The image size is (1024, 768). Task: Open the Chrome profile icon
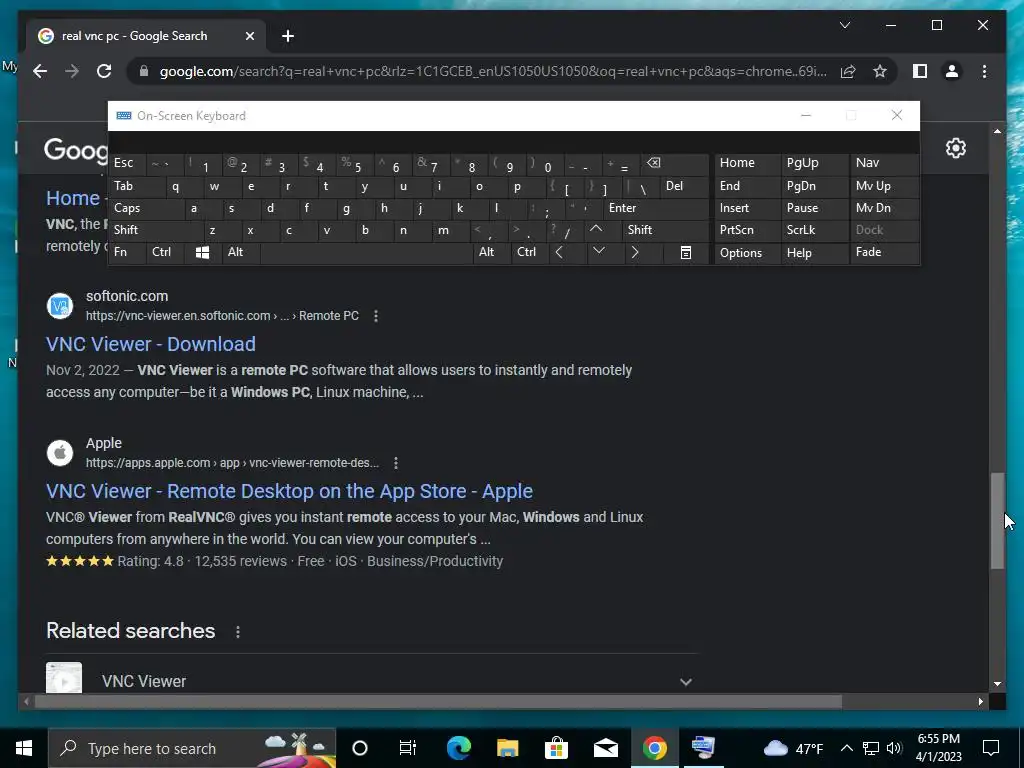(952, 71)
